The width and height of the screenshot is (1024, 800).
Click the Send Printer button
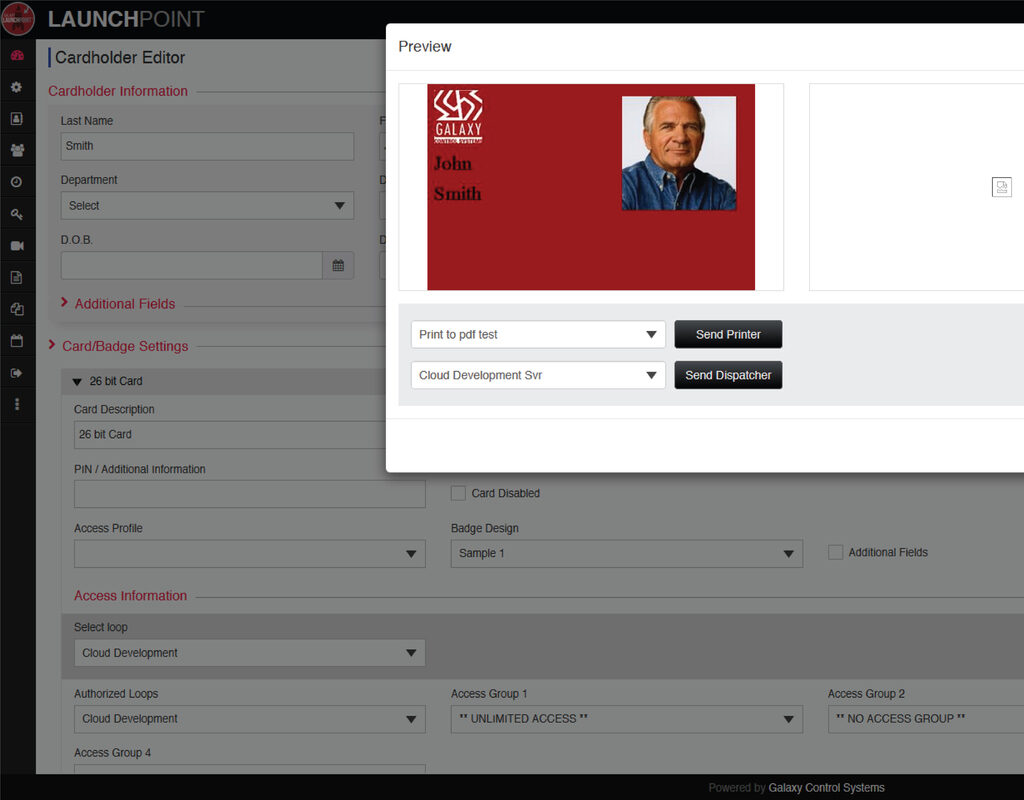pyautogui.click(x=728, y=335)
